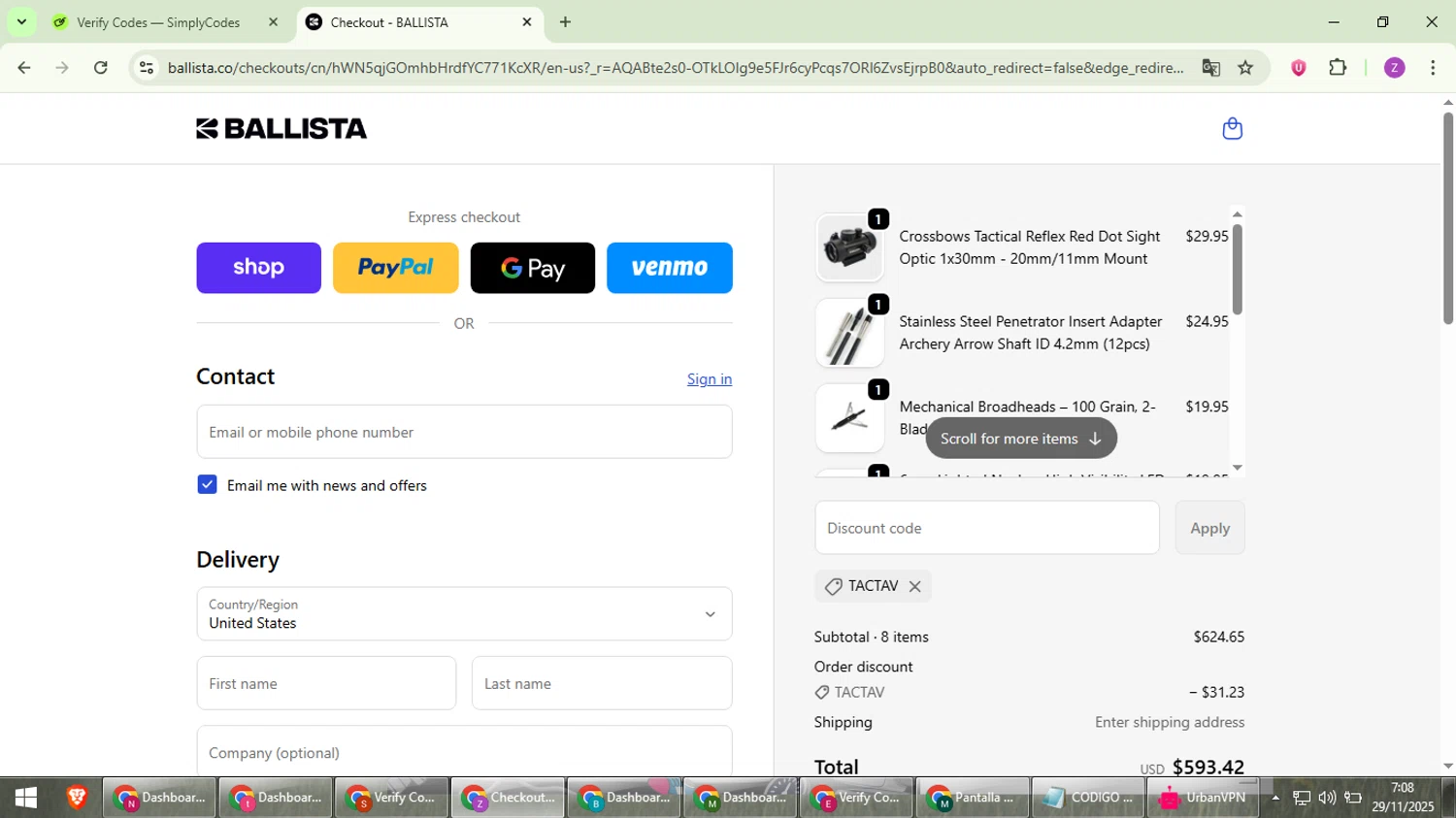Image resolution: width=1456 pixels, height=818 pixels.
Task: Open the CODIGO notepad taskbar item
Action: [1089, 798]
